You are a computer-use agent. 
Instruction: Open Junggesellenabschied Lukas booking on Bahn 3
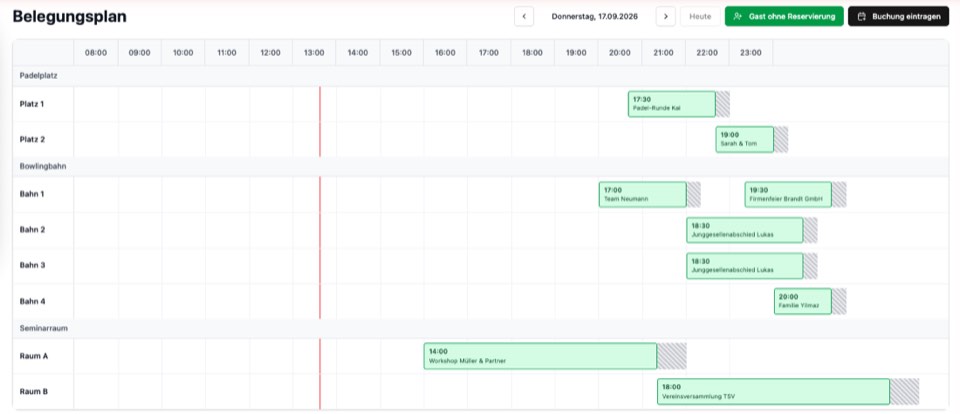click(744, 265)
